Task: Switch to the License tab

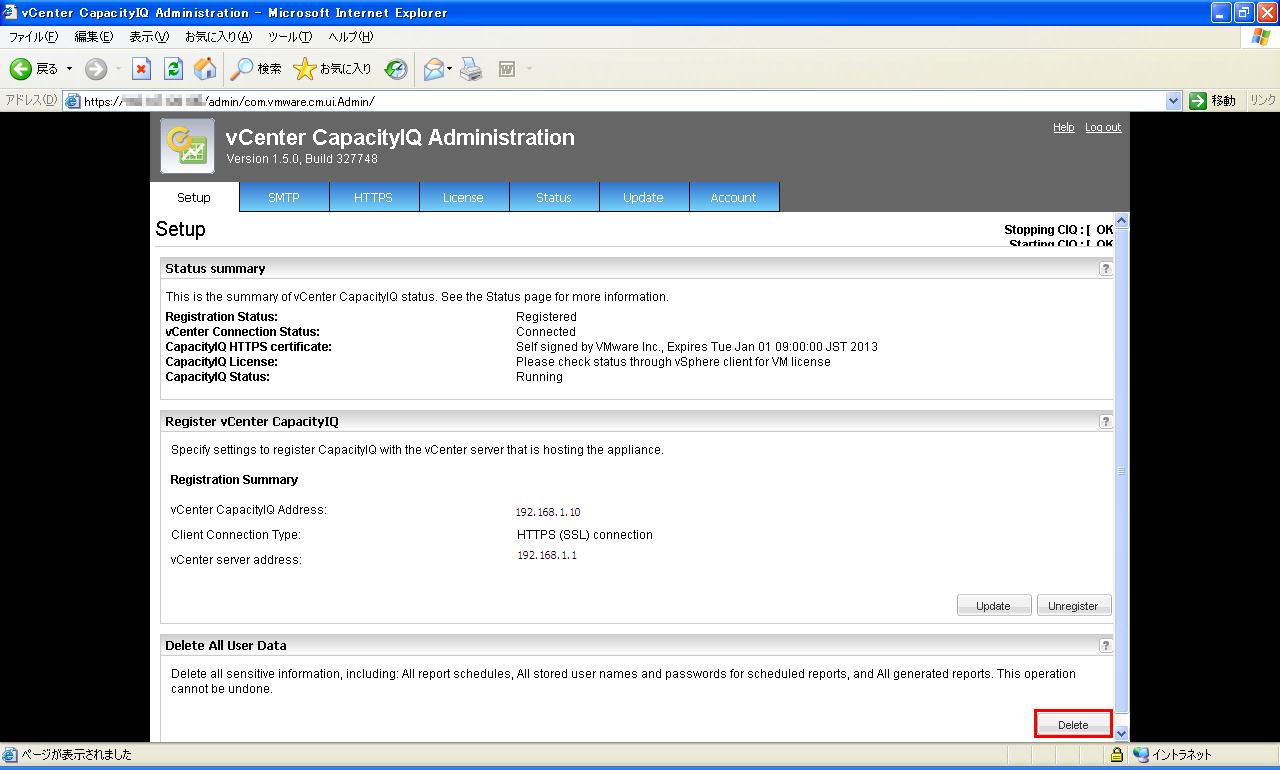Action: [x=464, y=197]
